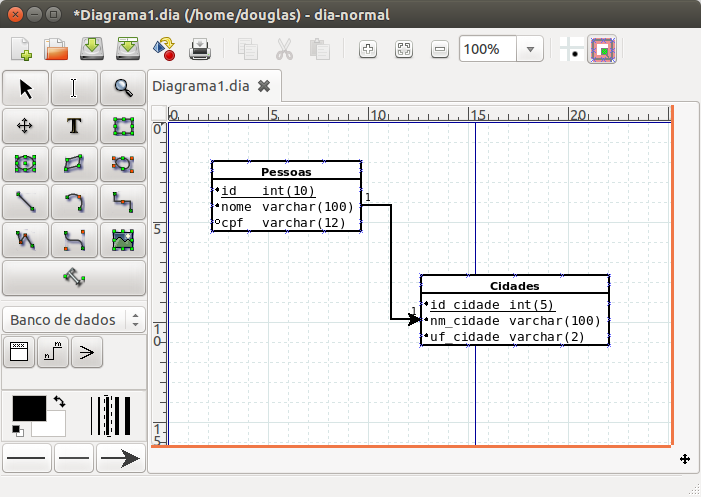
Task: Switch to the Diagrama1.dia tab
Action: coord(200,86)
